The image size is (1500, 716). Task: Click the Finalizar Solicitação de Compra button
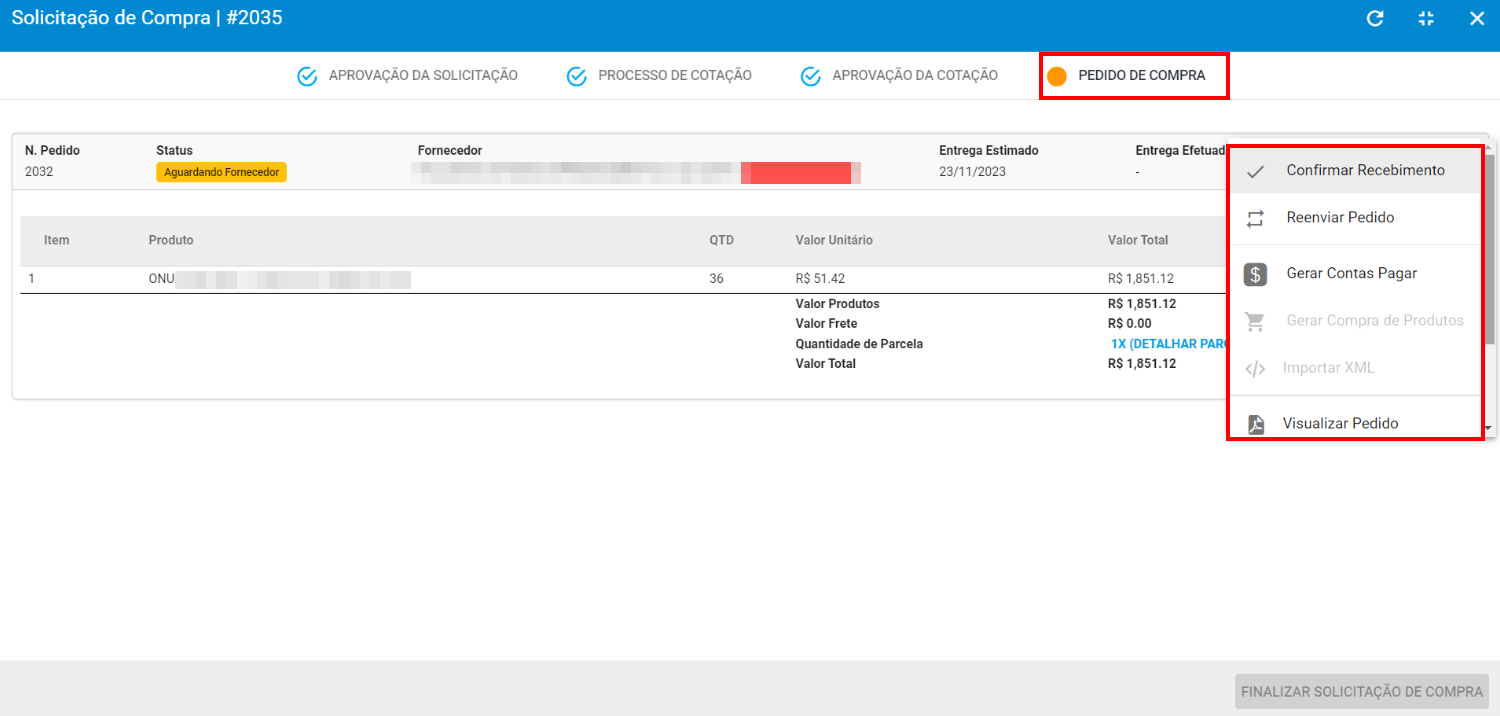pos(1362,692)
